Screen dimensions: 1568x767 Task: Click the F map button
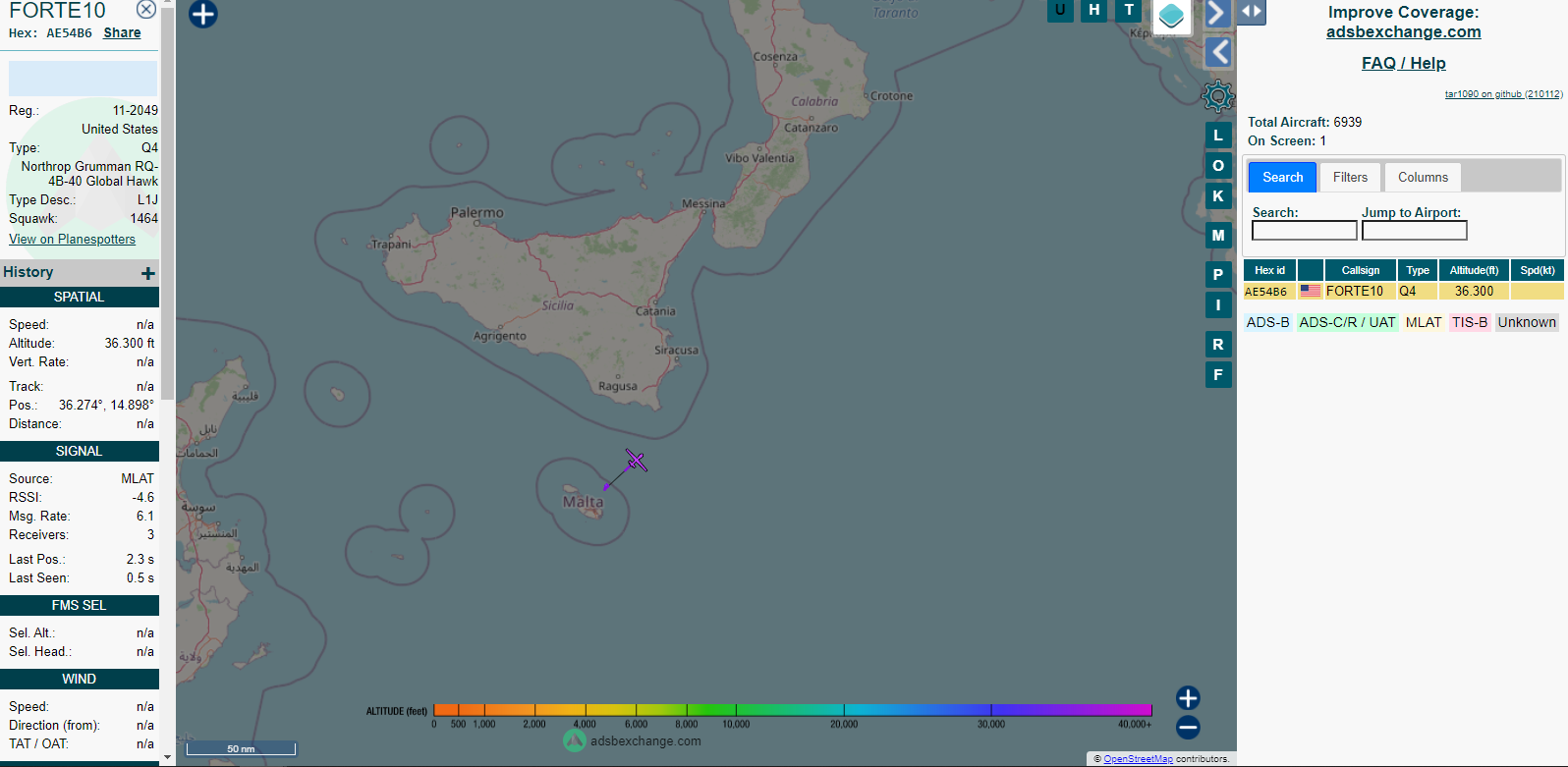1218,375
